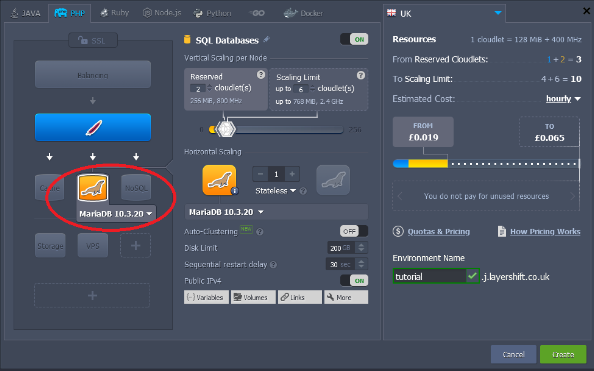Select the Balancing block

93,75
